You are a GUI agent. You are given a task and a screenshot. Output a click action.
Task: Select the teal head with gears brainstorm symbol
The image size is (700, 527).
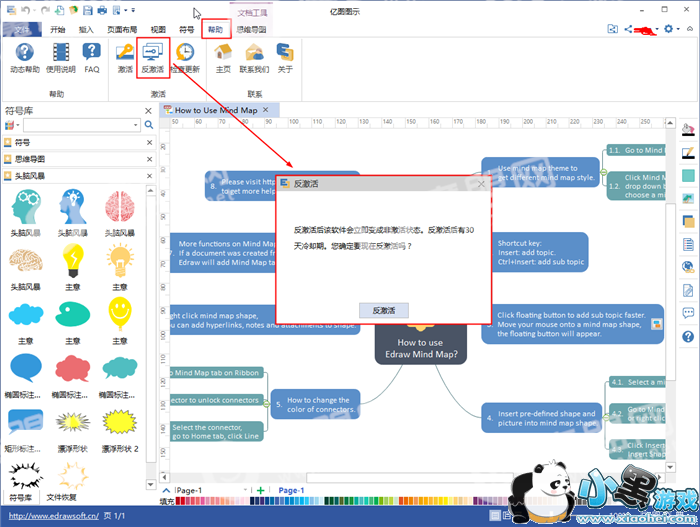point(25,206)
